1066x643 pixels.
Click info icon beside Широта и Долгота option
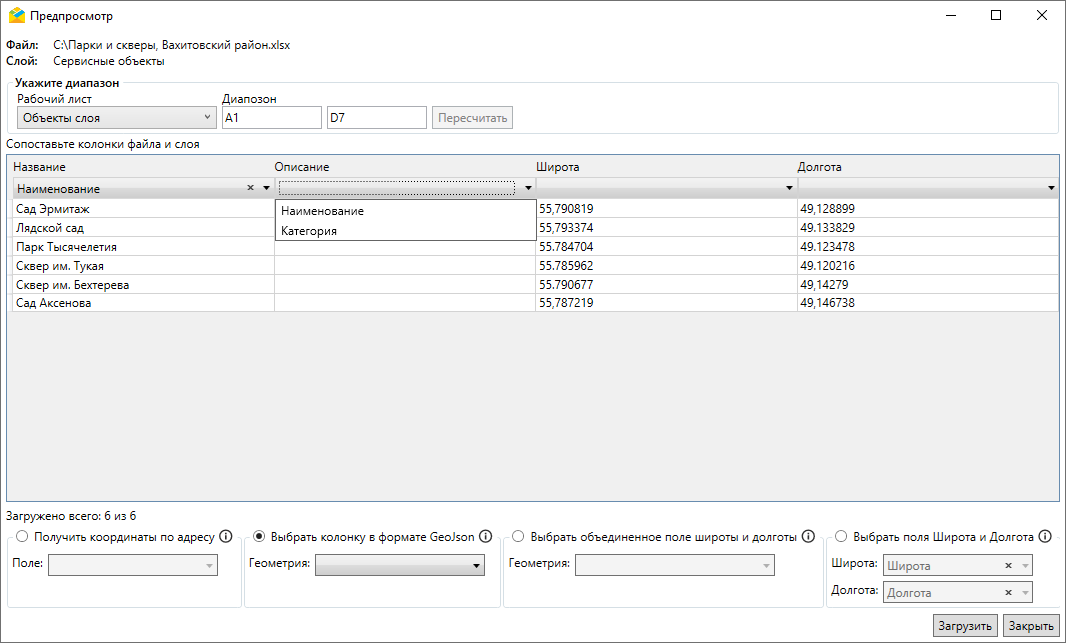[x=1045, y=537]
